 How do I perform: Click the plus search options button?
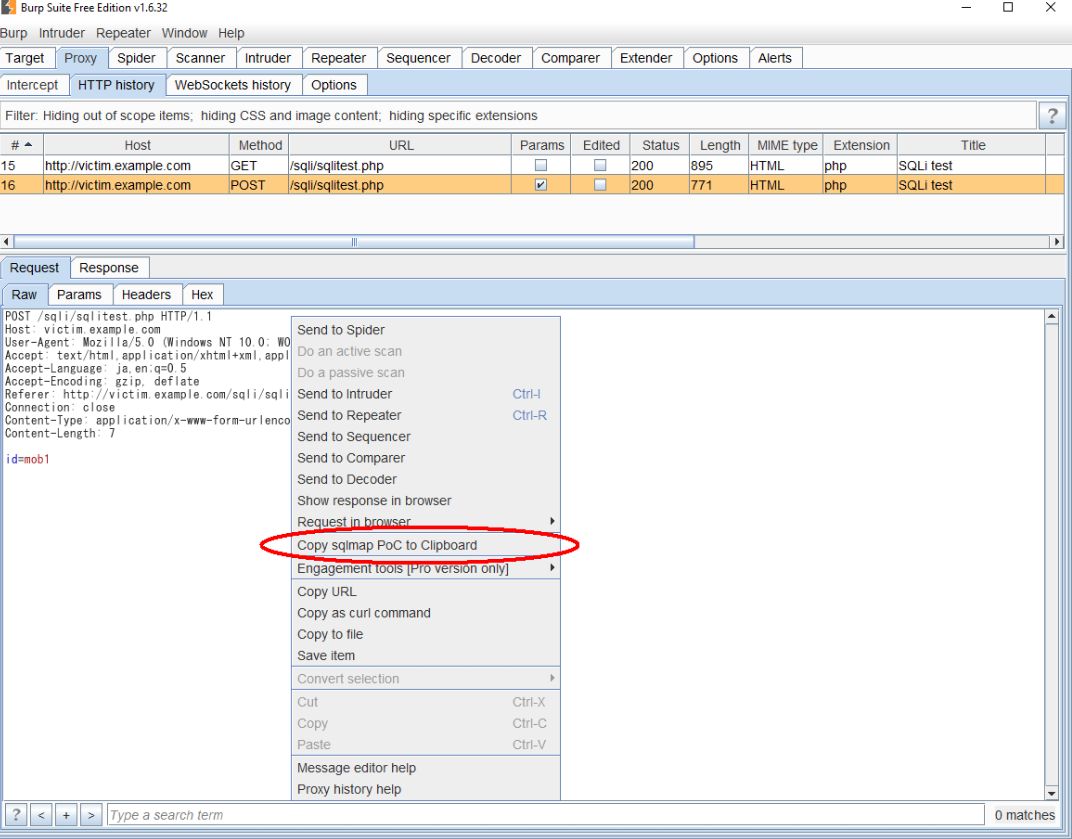[x=66, y=815]
